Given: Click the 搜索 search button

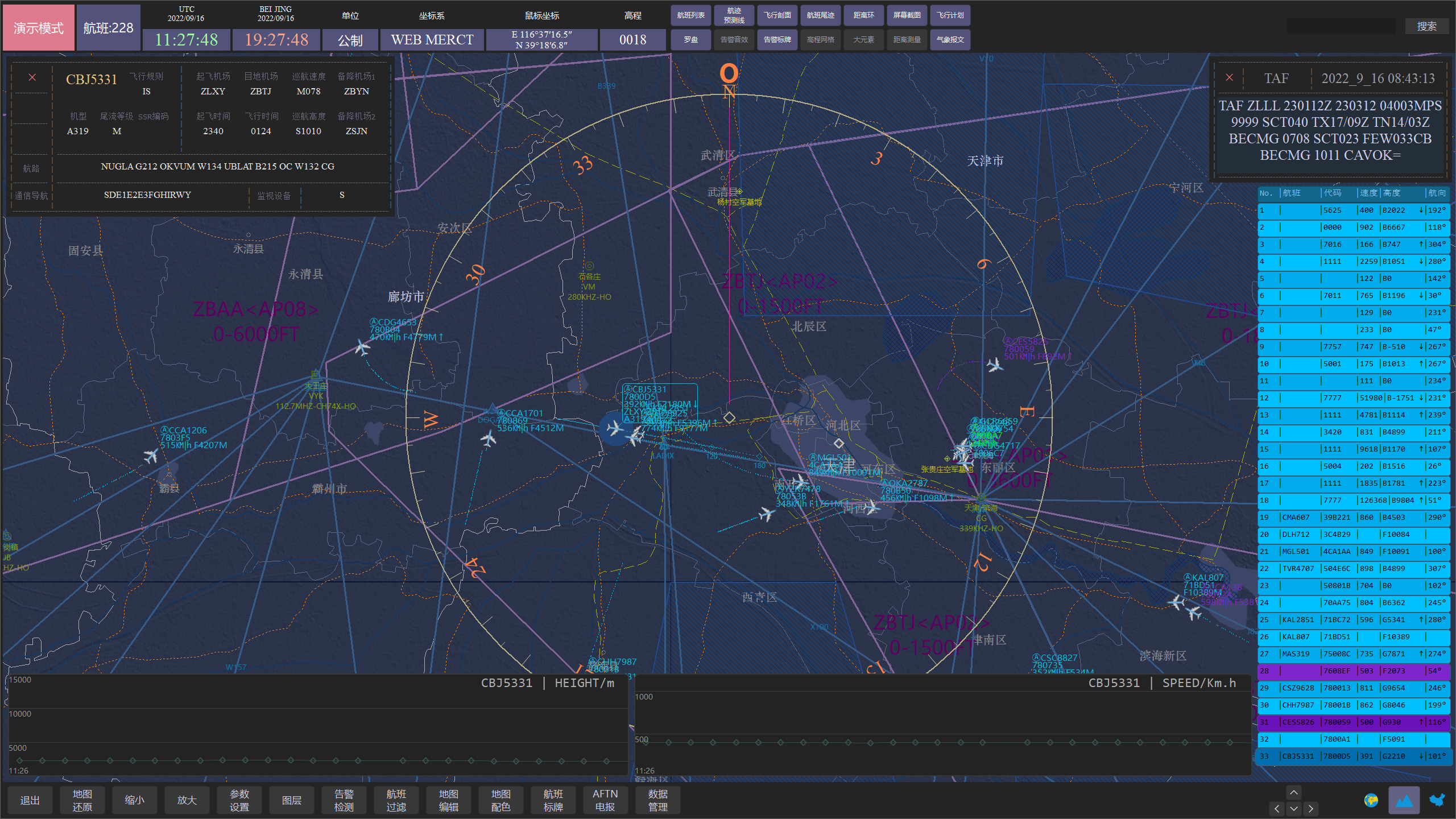Looking at the screenshot, I should (1426, 26).
